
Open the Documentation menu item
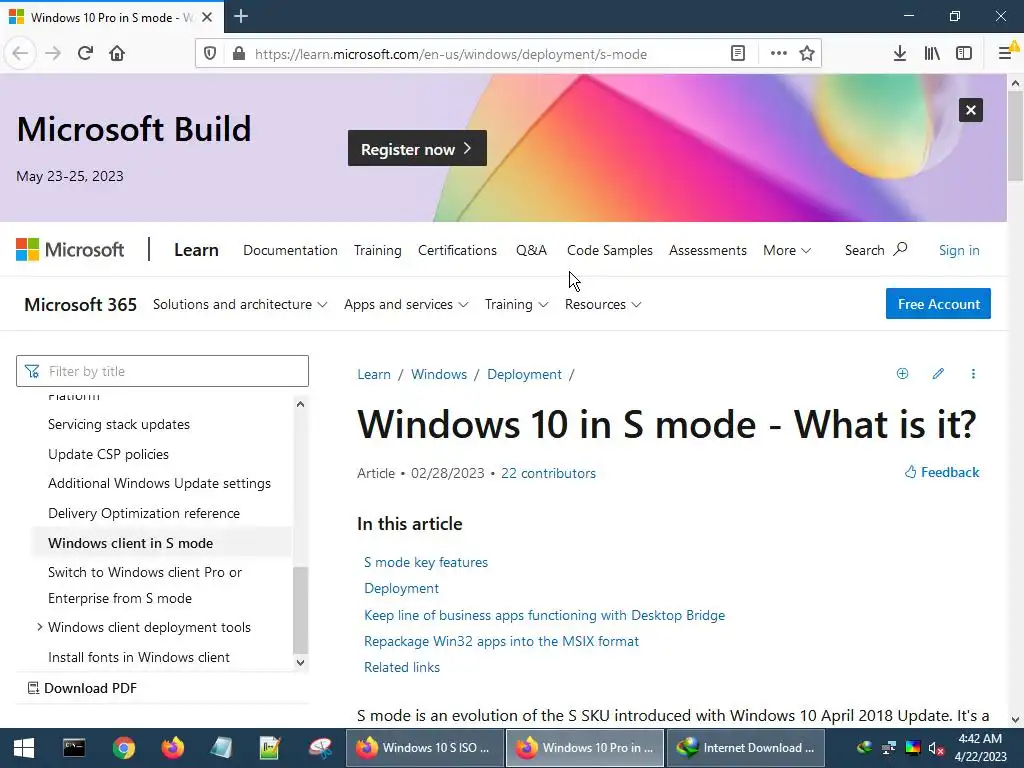(290, 250)
